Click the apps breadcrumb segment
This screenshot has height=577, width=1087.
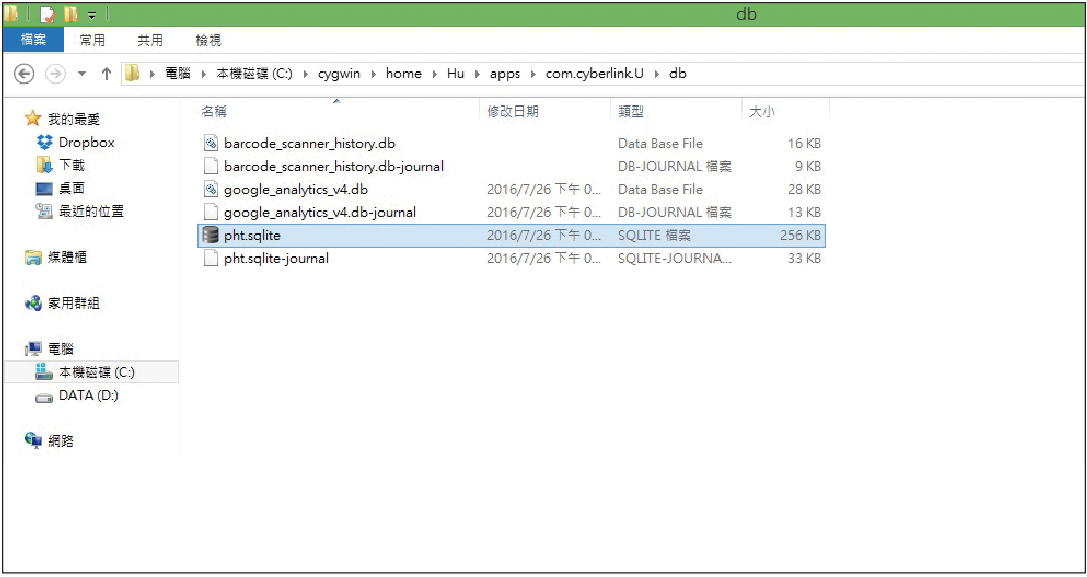pos(505,74)
